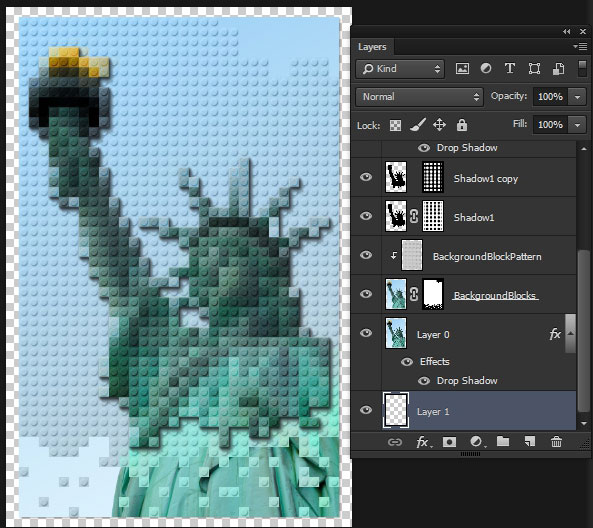Image resolution: width=593 pixels, height=528 pixels.
Task: Select the Layers panel tab
Action: pos(372,47)
